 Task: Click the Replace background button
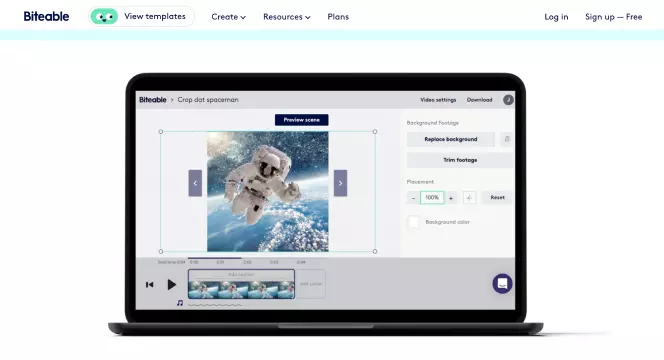[451, 139]
